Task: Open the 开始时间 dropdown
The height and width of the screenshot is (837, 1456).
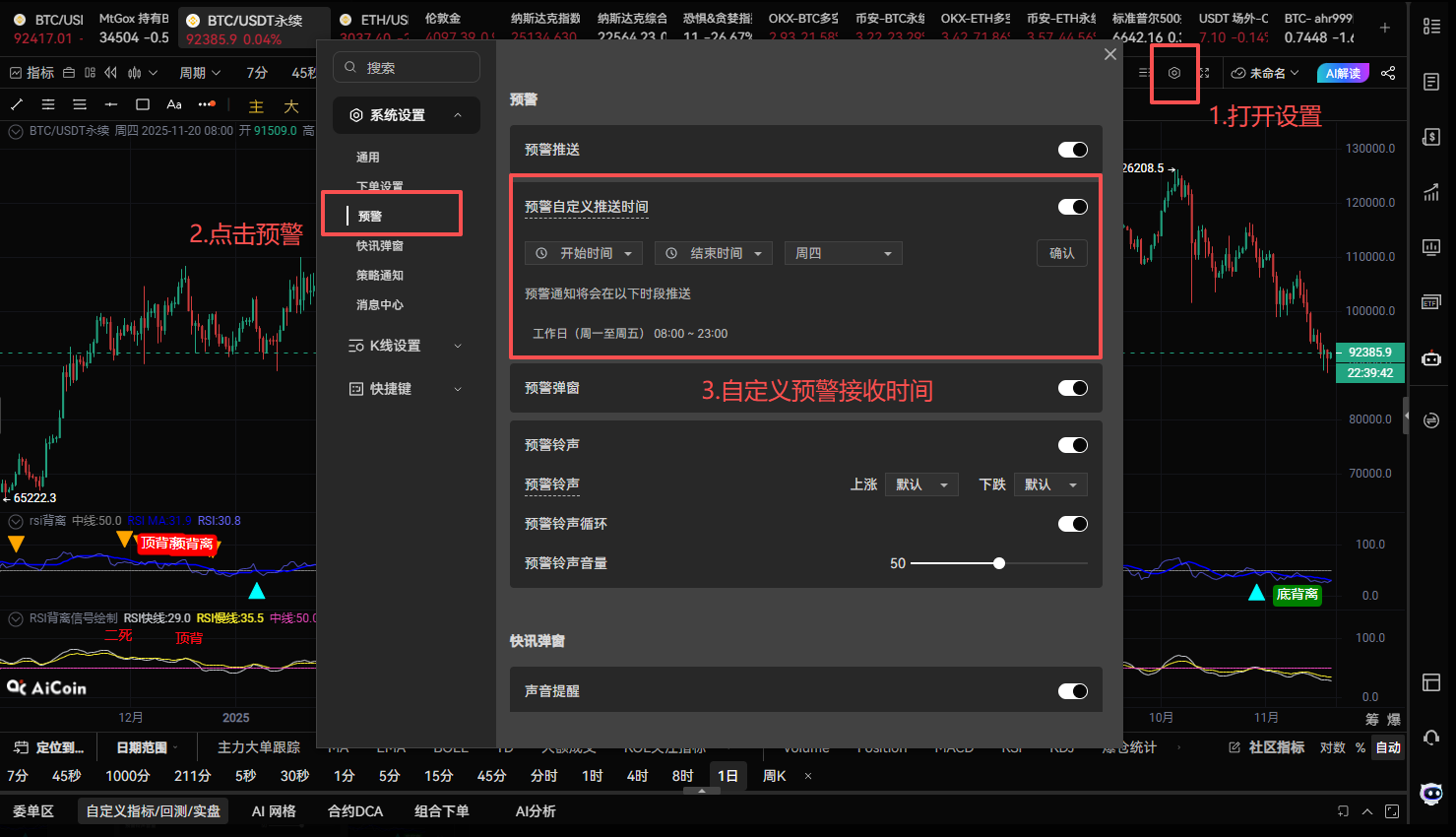Action: tap(585, 253)
